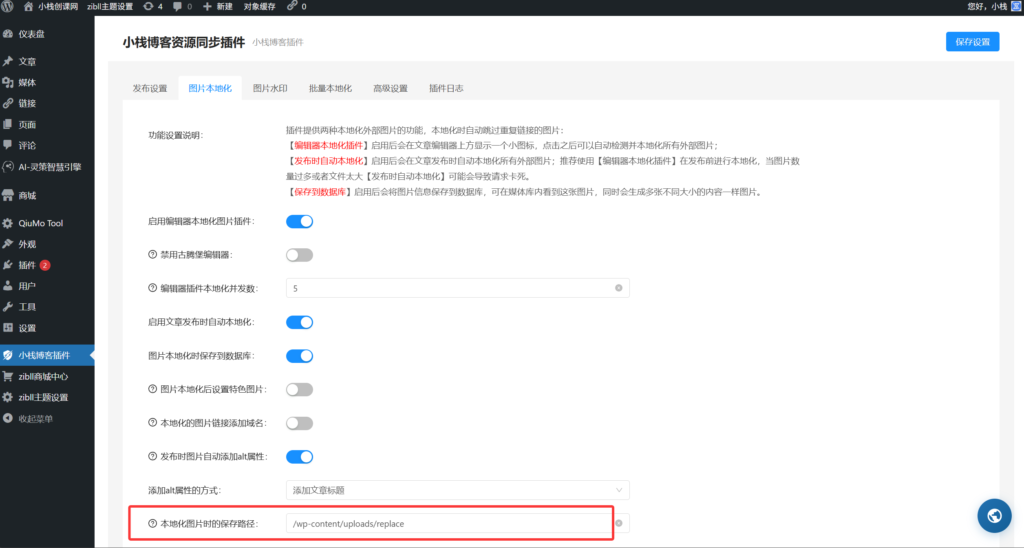
Task: Open the 插件日志 tab
Action: [x=446, y=88]
